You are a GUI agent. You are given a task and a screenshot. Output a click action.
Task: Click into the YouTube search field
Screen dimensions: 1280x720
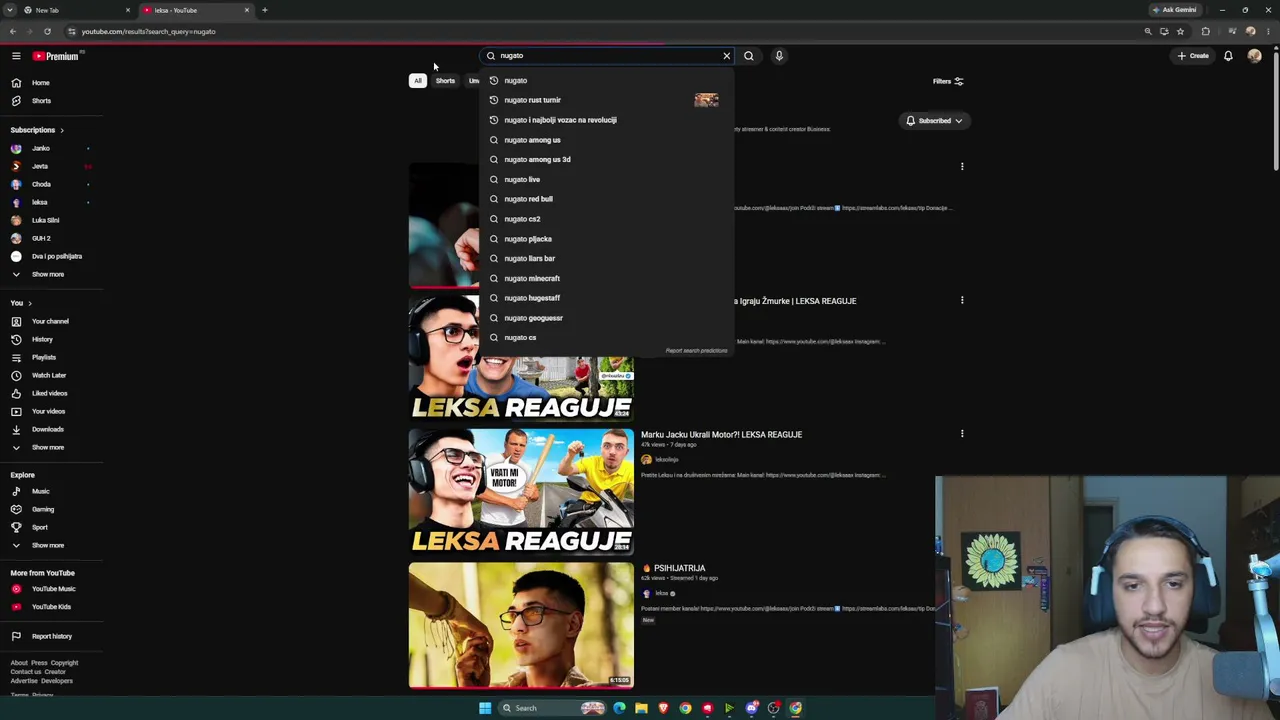tap(607, 56)
